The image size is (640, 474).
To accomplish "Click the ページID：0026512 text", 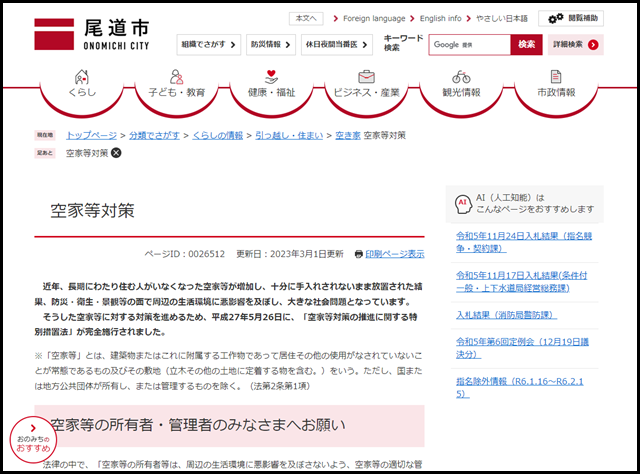I will click(184, 254).
